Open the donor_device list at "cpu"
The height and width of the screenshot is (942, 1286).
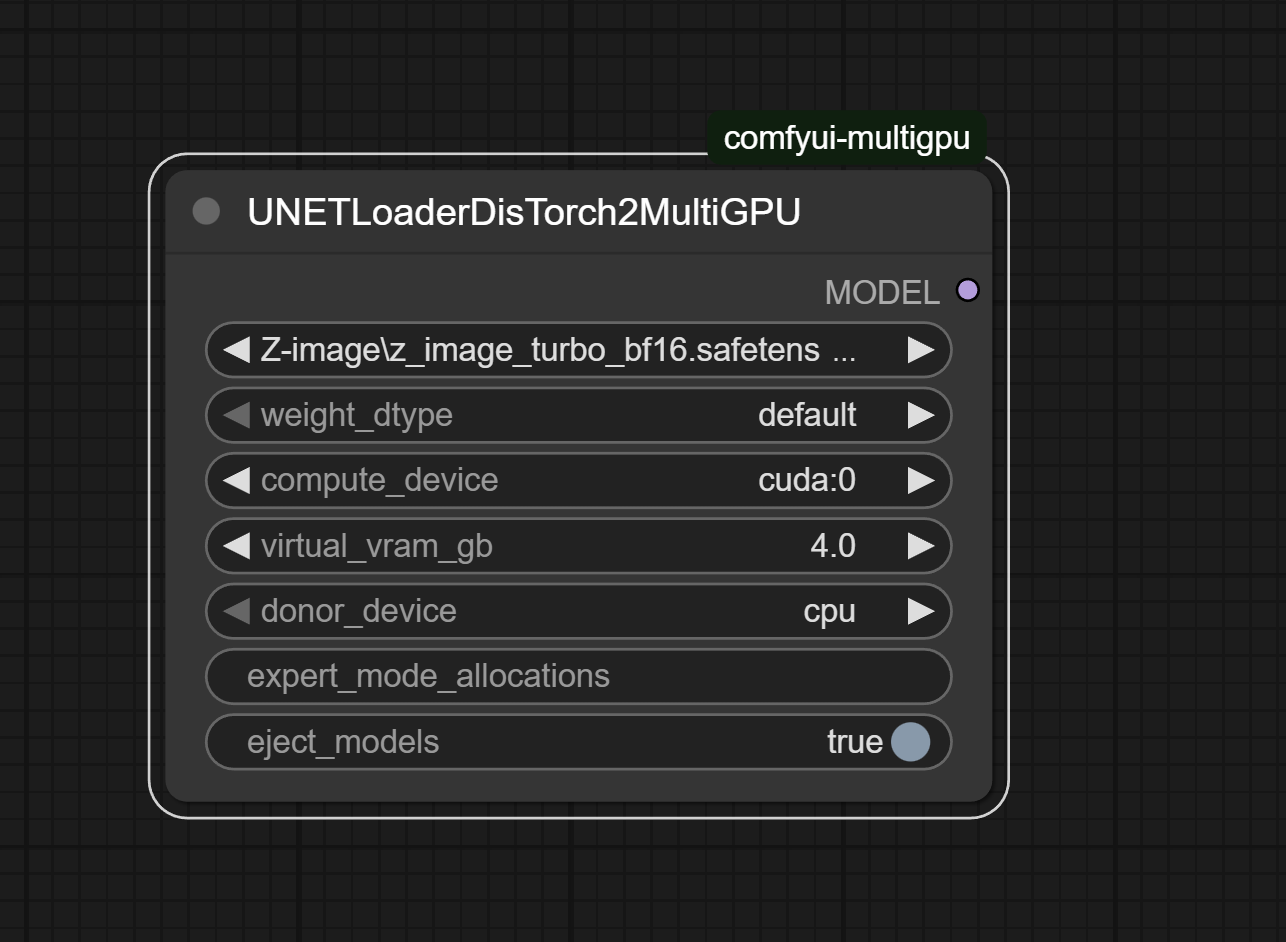[829, 611]
